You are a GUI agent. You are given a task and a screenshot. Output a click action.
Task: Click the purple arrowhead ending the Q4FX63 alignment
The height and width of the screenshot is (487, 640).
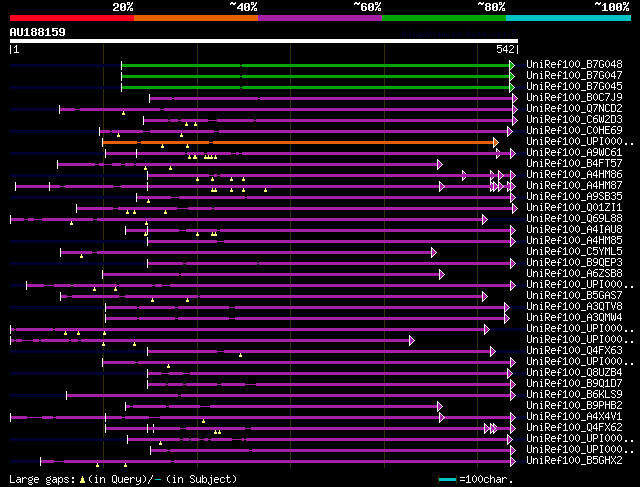click(x=493, y=351)
